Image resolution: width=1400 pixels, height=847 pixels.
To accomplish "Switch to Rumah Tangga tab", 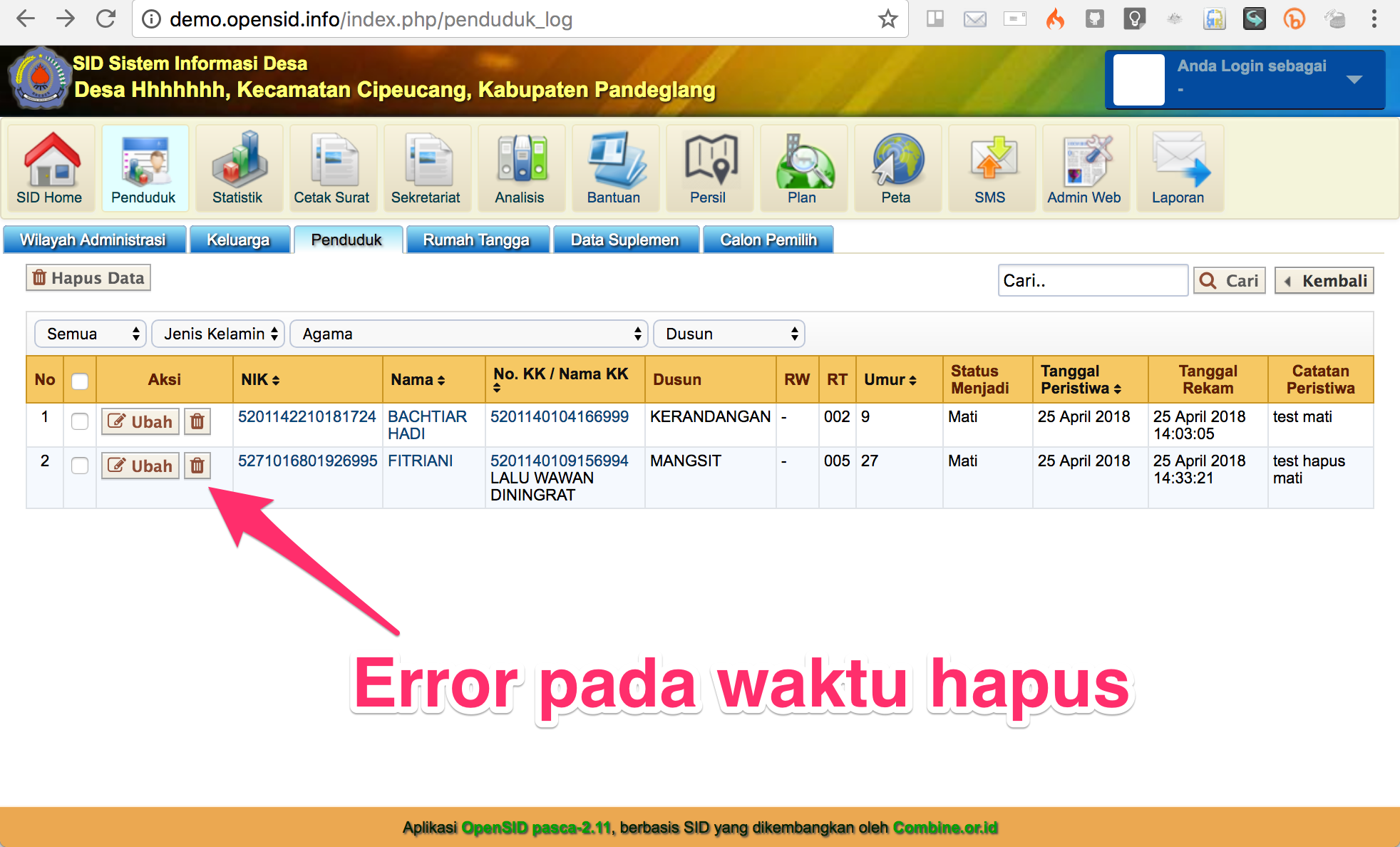I will [x=477, y=240].
